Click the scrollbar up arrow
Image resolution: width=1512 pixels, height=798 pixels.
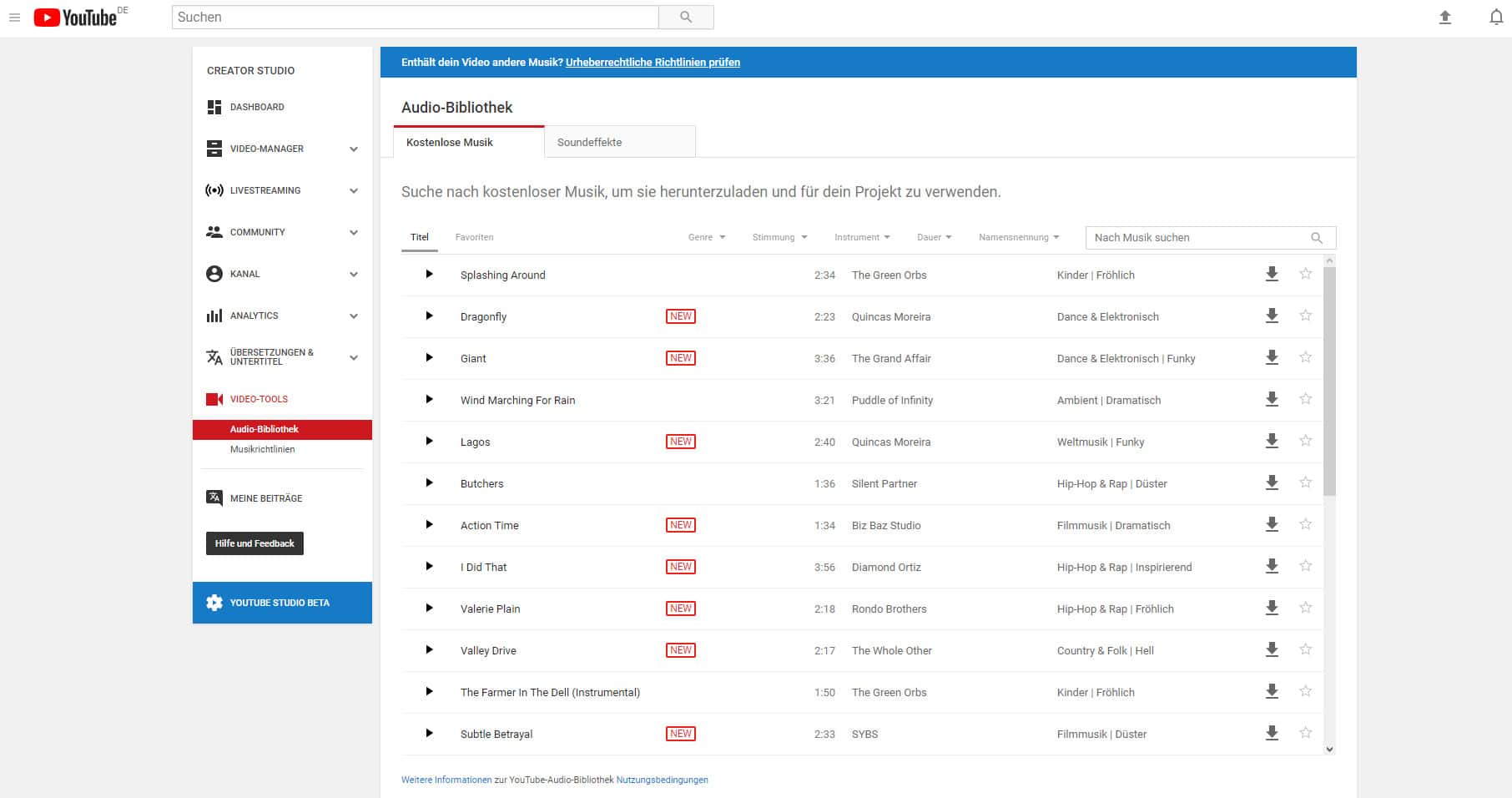click(1329, 260)
